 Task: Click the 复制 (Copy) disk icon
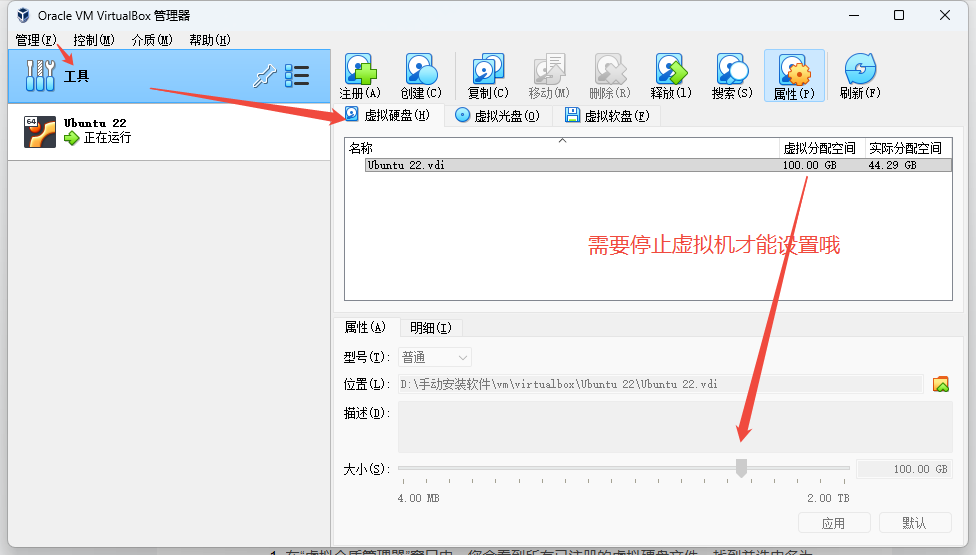click(488, 70)
